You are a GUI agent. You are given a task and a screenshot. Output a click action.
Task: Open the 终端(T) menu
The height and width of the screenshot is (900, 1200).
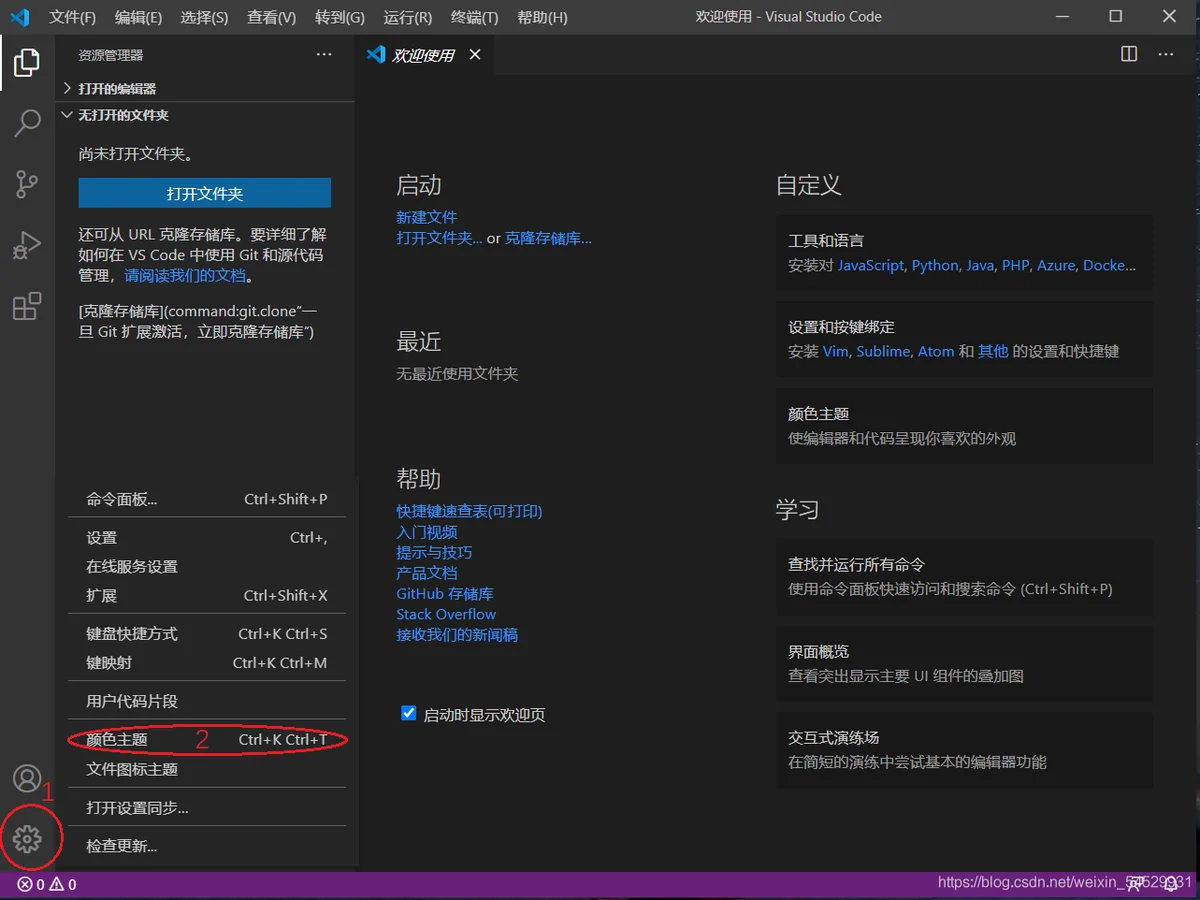point(474,17)
